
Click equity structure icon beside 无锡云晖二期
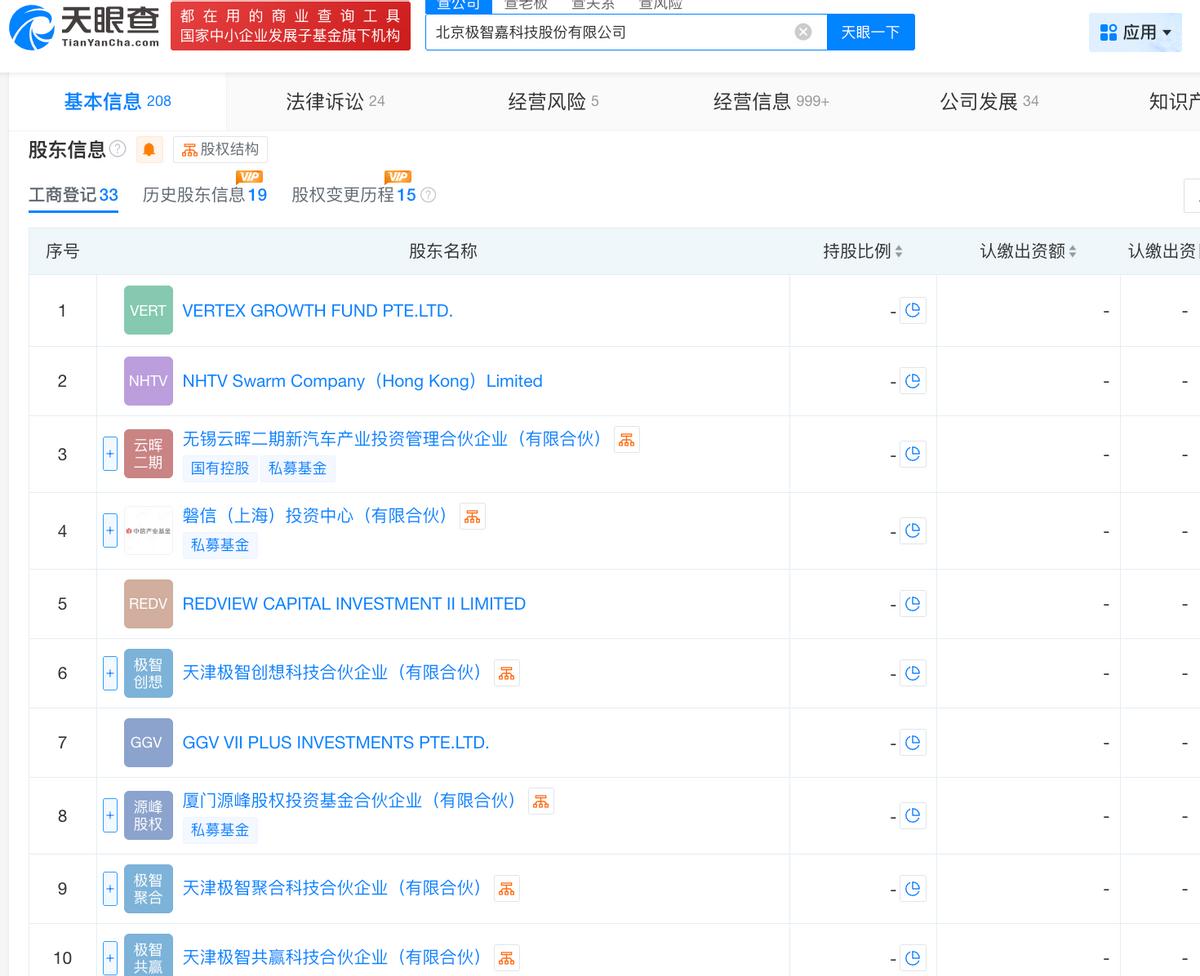coord(626,440)
